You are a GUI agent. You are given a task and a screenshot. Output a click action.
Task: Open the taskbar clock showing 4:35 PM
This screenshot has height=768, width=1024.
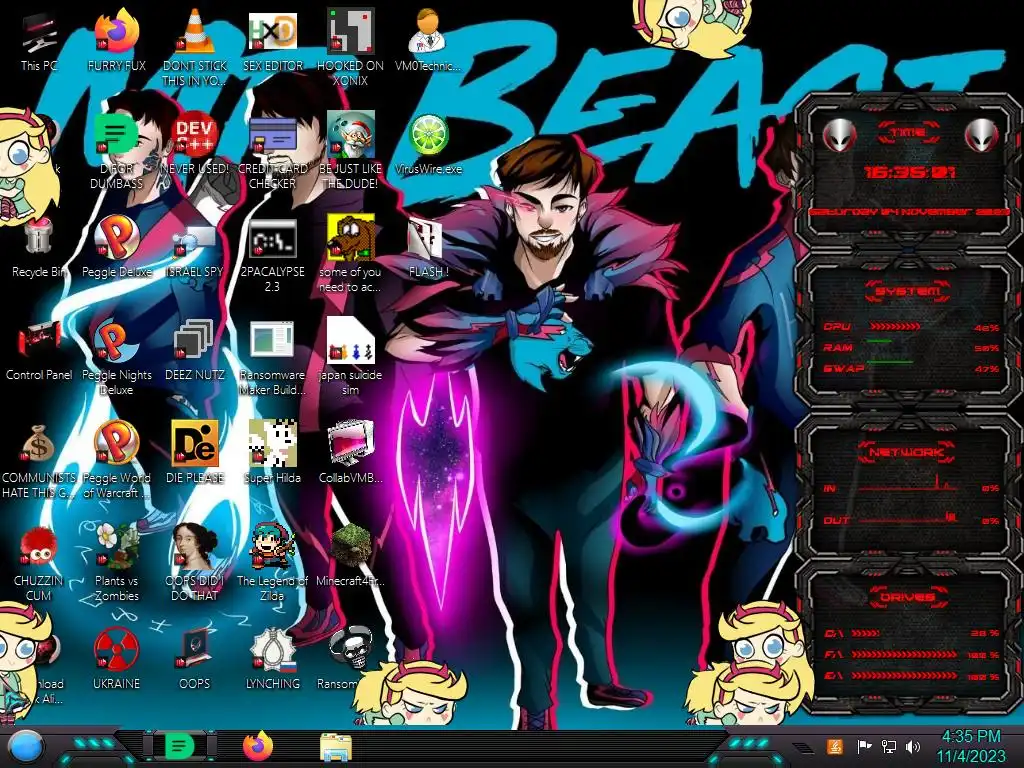pos(971,747)
